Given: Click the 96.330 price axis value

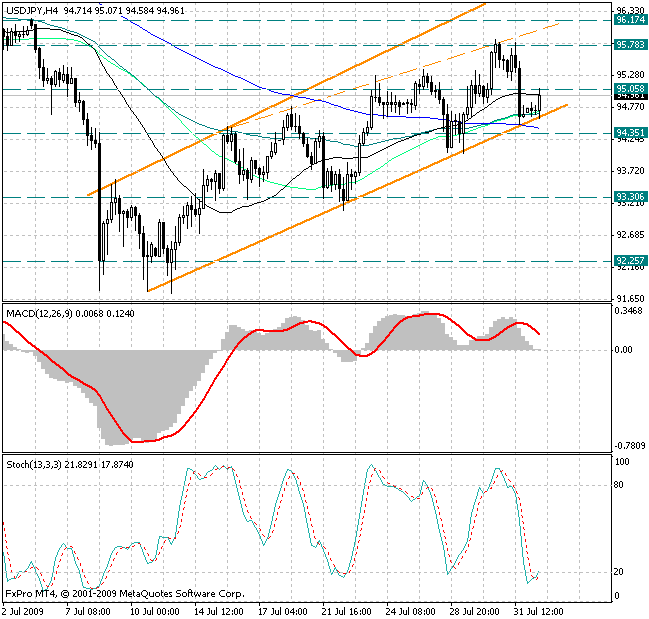Looking at the screenshot, I should [x=630, y=11].
